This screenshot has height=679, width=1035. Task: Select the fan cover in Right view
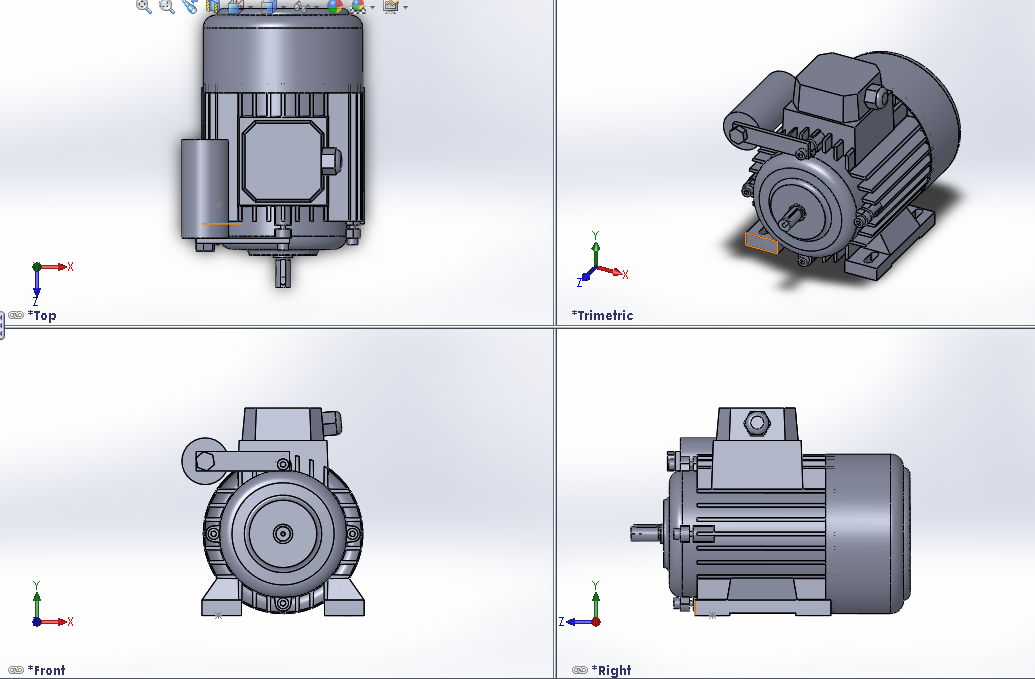[x=868, y=533]
